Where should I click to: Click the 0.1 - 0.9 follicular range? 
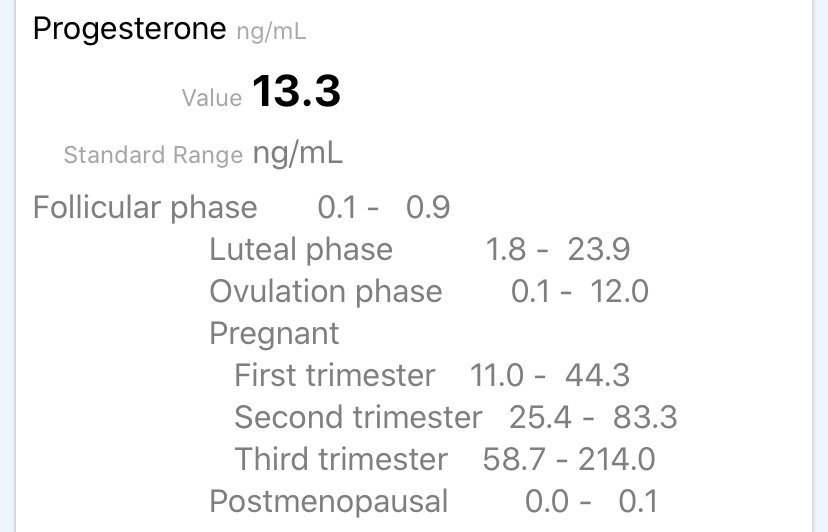(x=384, y=208)
